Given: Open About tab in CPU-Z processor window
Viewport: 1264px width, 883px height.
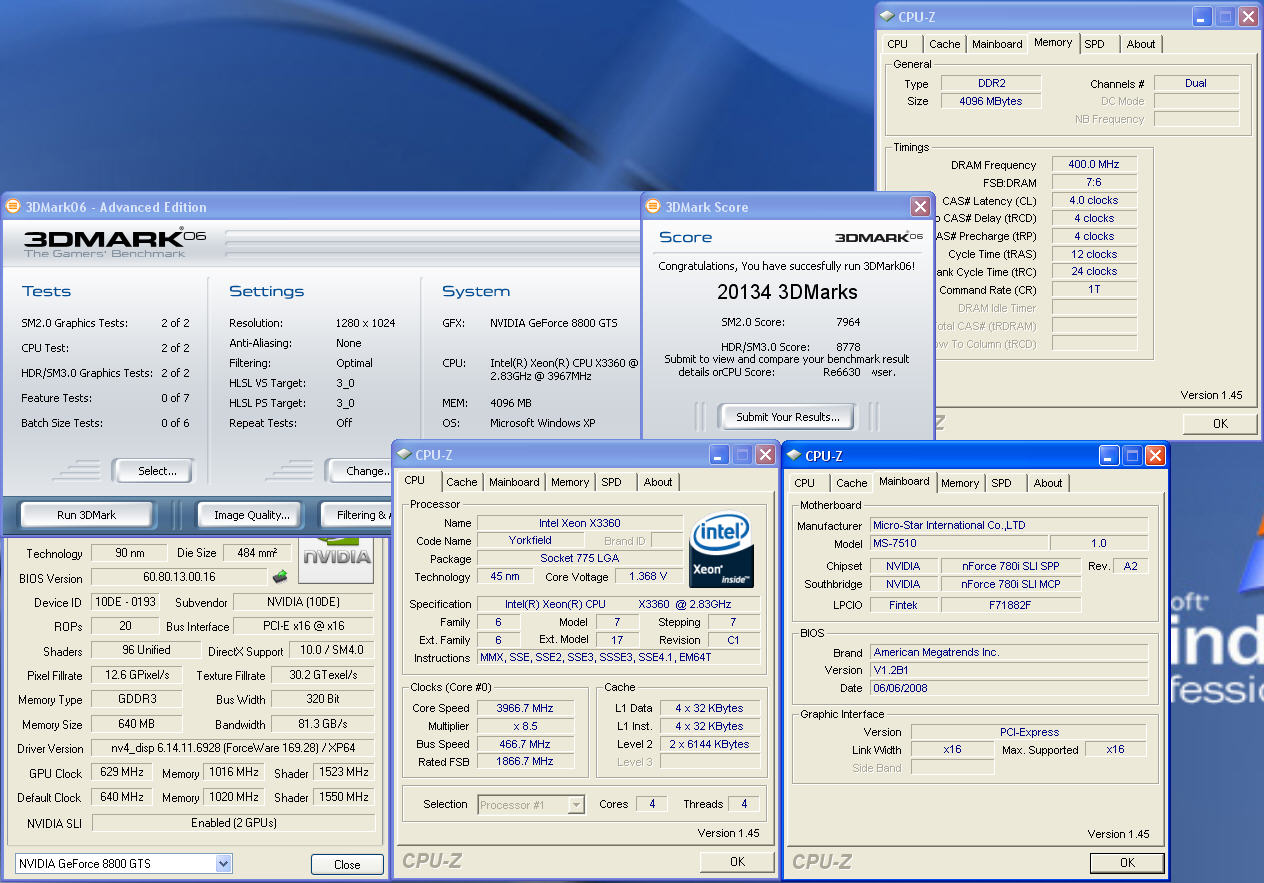Looking at the screenshot, I should [x=658, y=482].
